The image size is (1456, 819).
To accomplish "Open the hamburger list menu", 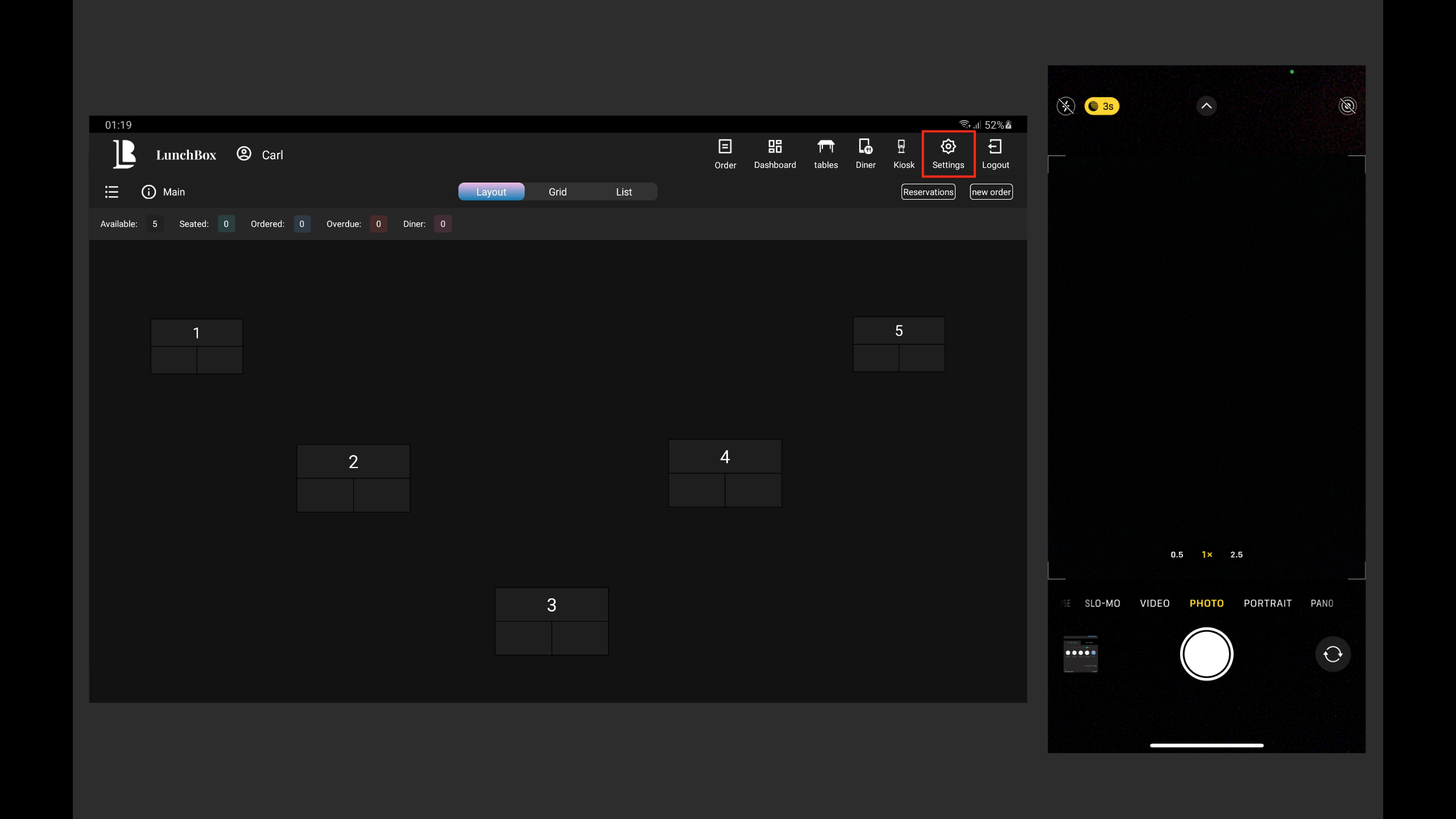I will (111, 192).
